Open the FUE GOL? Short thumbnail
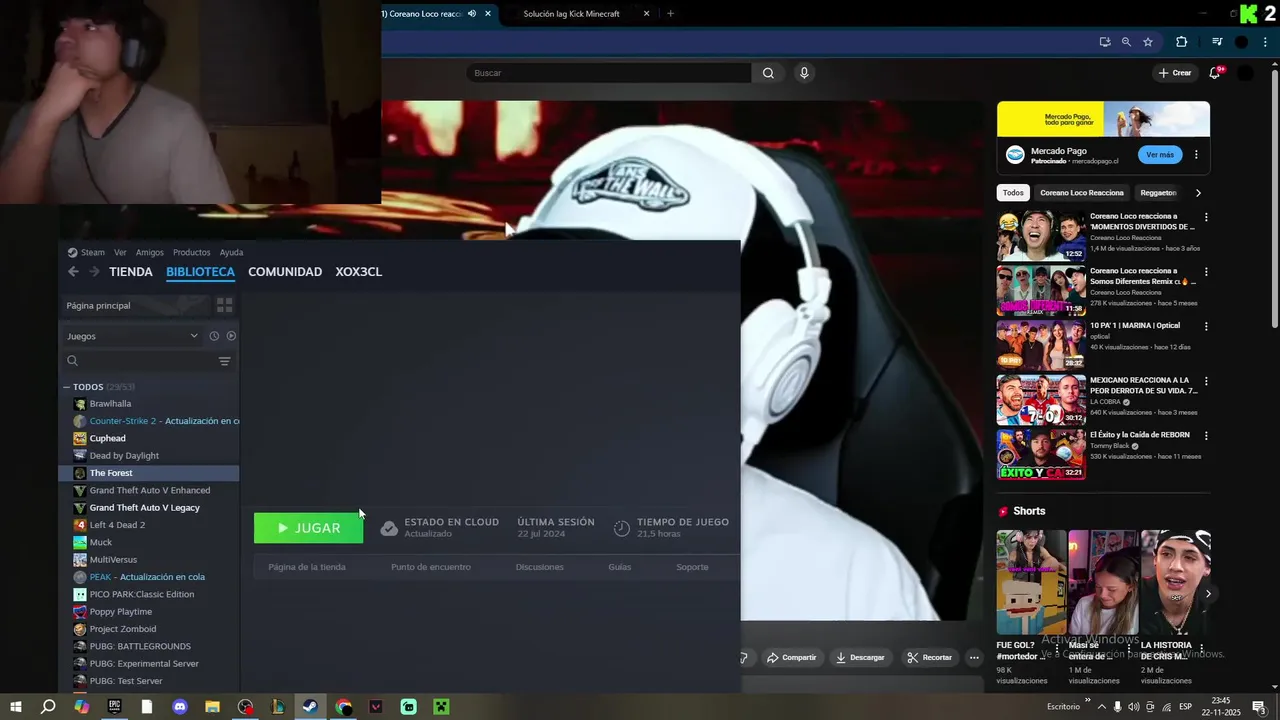 (x=1031, y=582)
